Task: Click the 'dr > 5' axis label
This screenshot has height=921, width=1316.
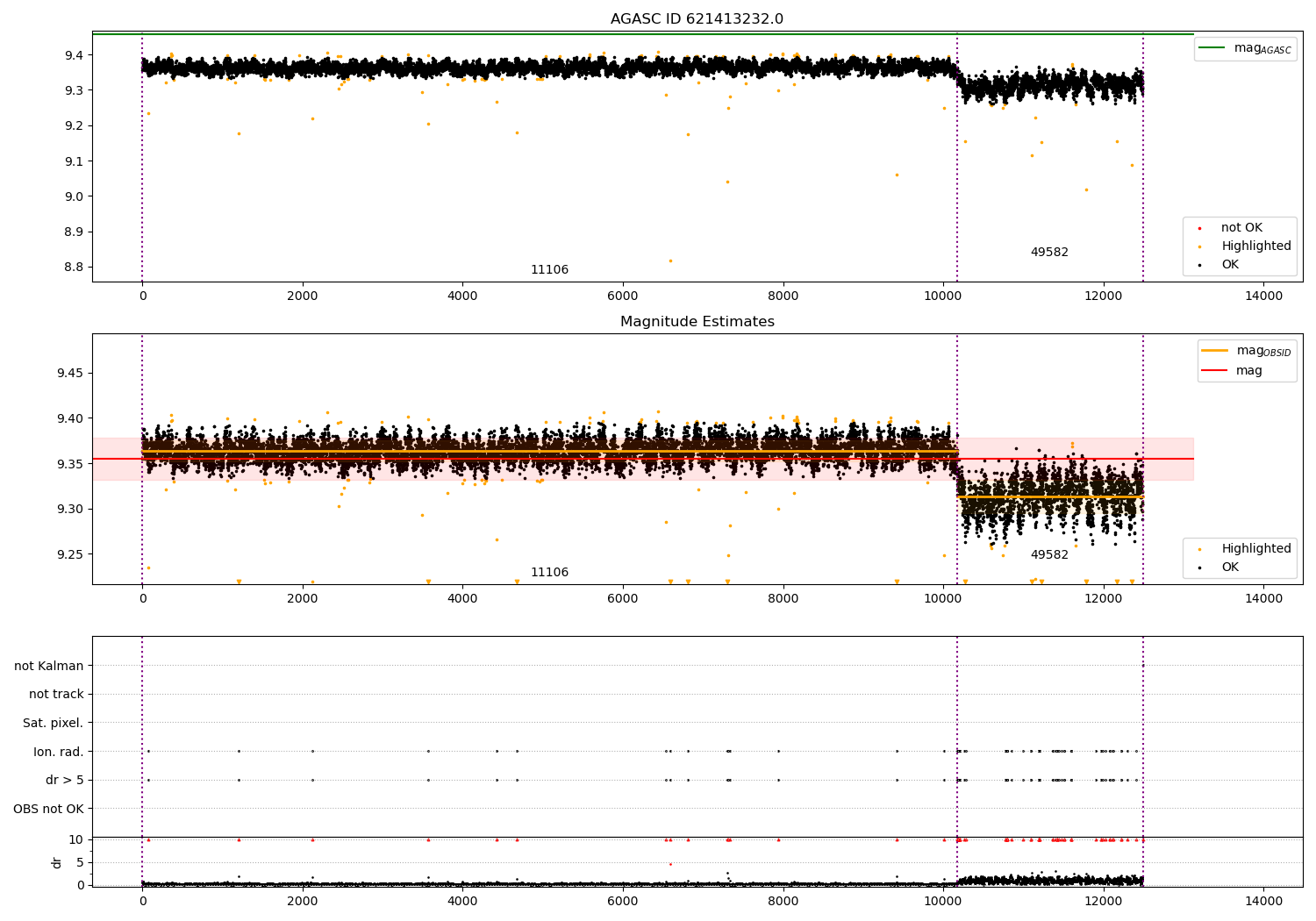Action: click(x=65, y=780)
